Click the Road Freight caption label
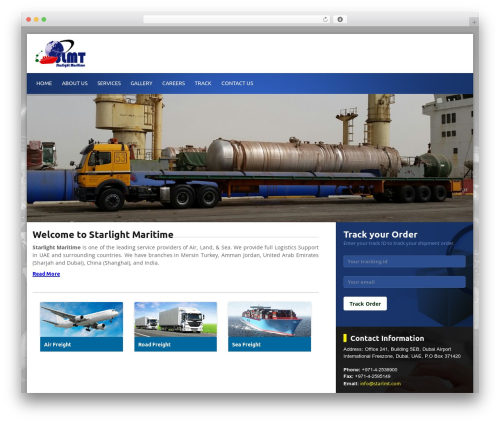The width and height of the screenshot is (500, 423). [x=154, y=345]
